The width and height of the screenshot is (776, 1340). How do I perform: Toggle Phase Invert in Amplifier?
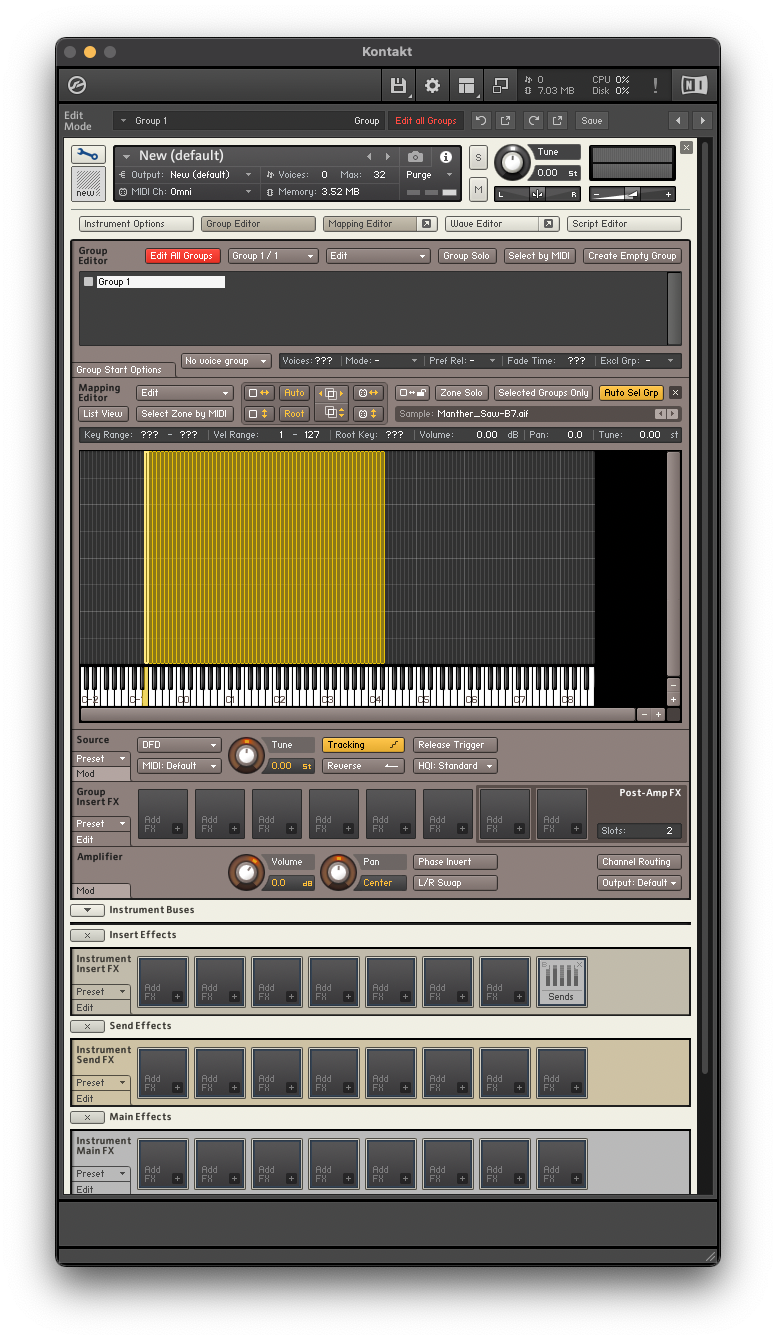tap(455, 862)
